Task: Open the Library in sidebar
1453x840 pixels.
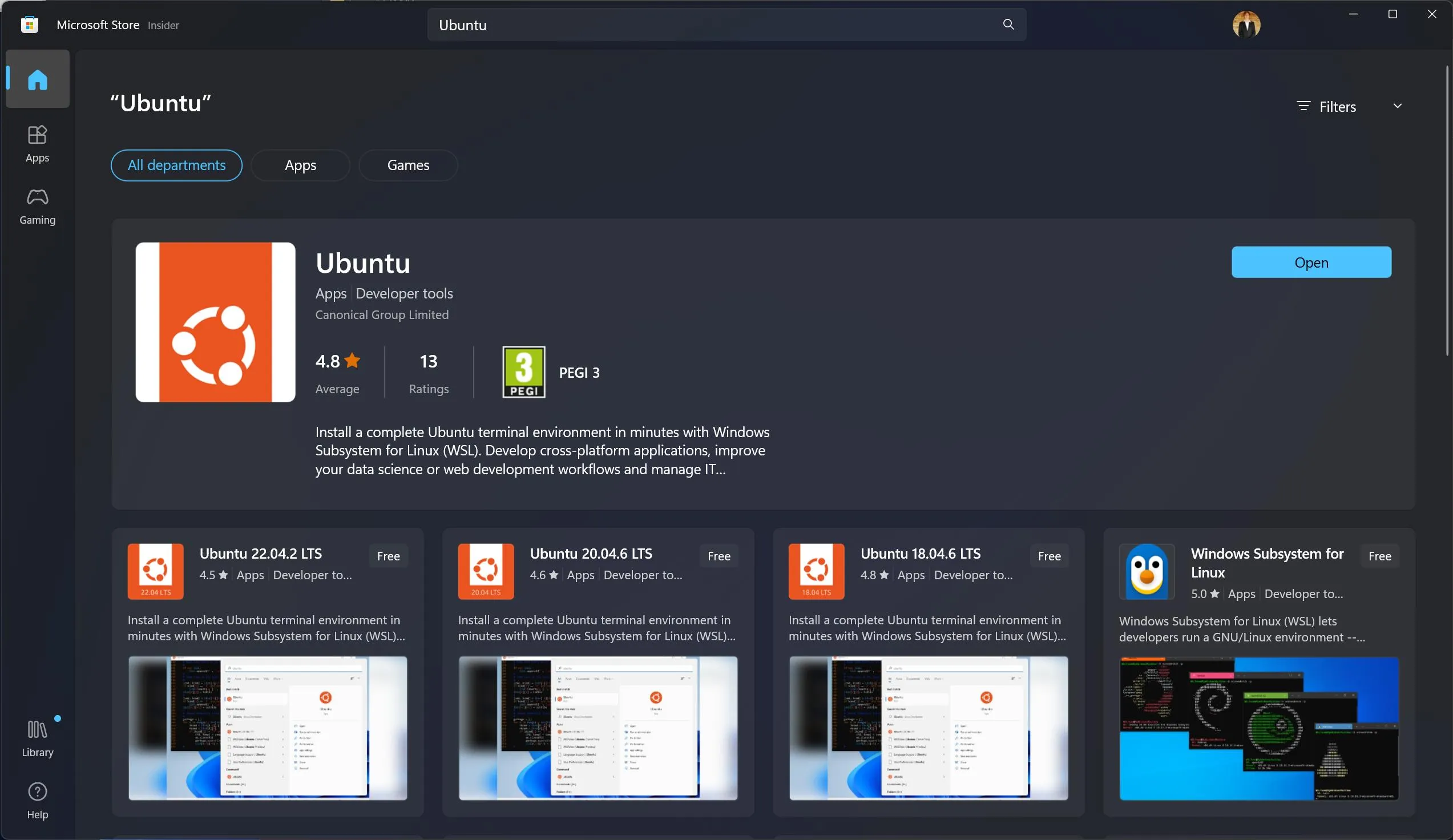Action: [38, 738]
